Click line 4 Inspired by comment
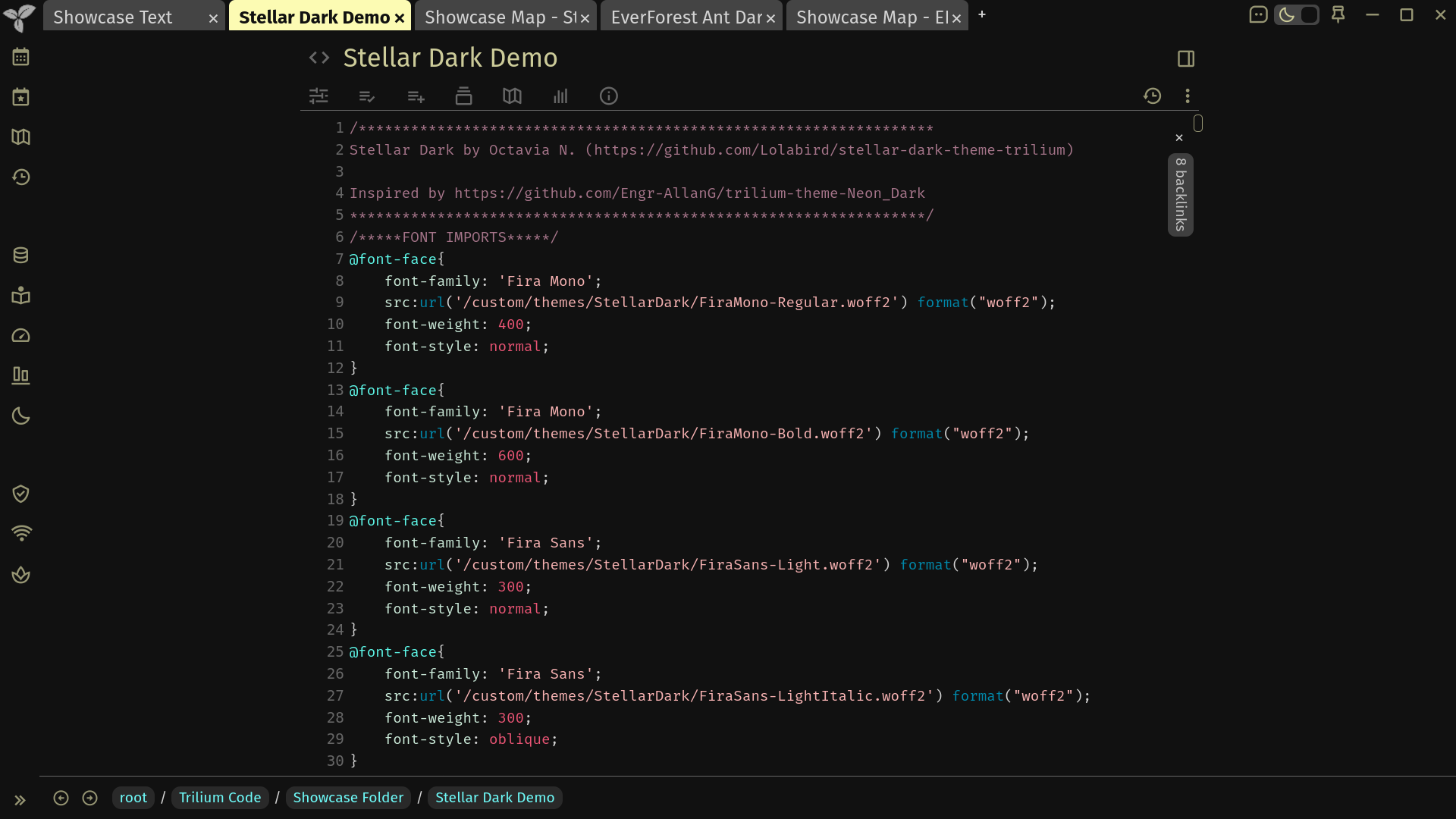 [637, 193]
